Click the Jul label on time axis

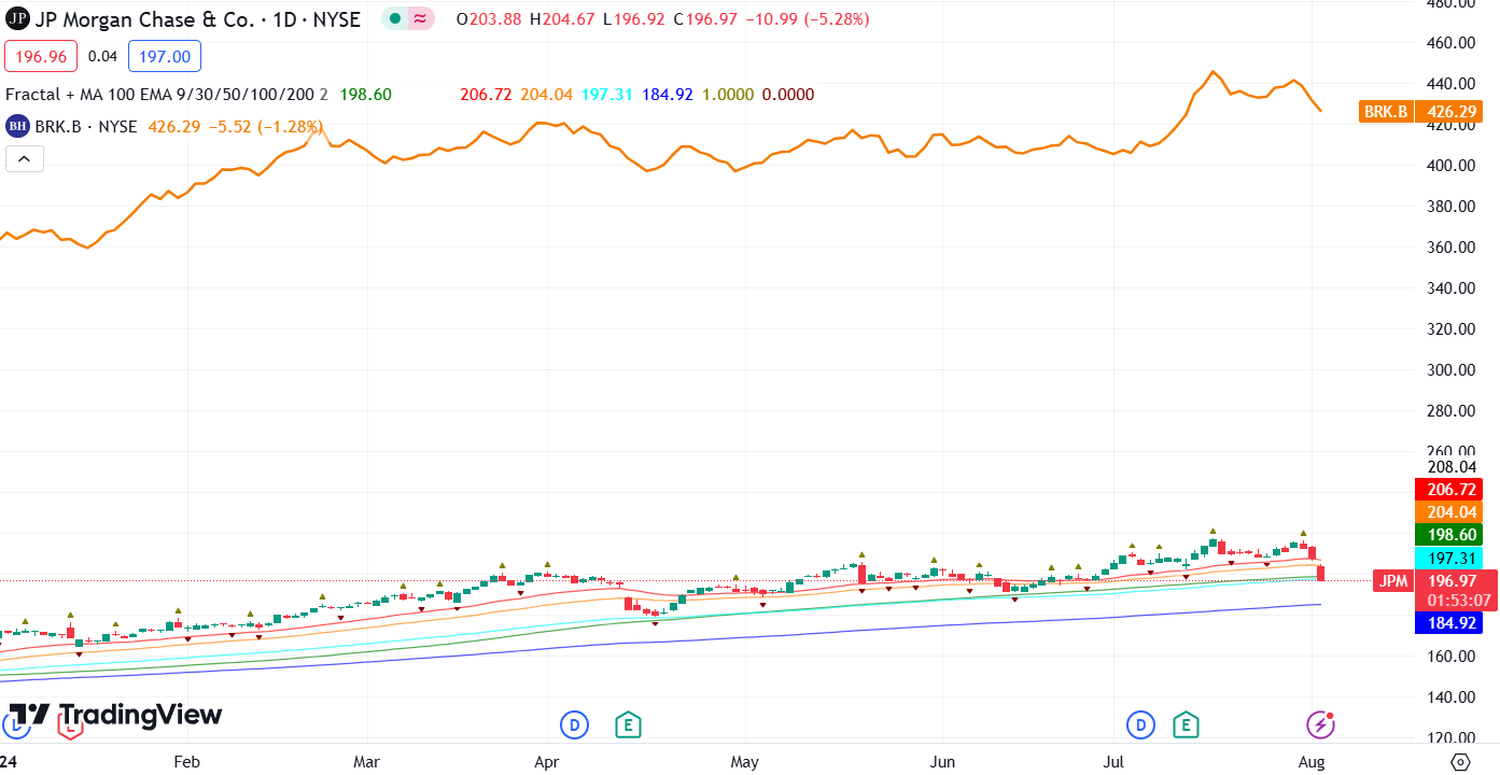tap(1114, 762)
